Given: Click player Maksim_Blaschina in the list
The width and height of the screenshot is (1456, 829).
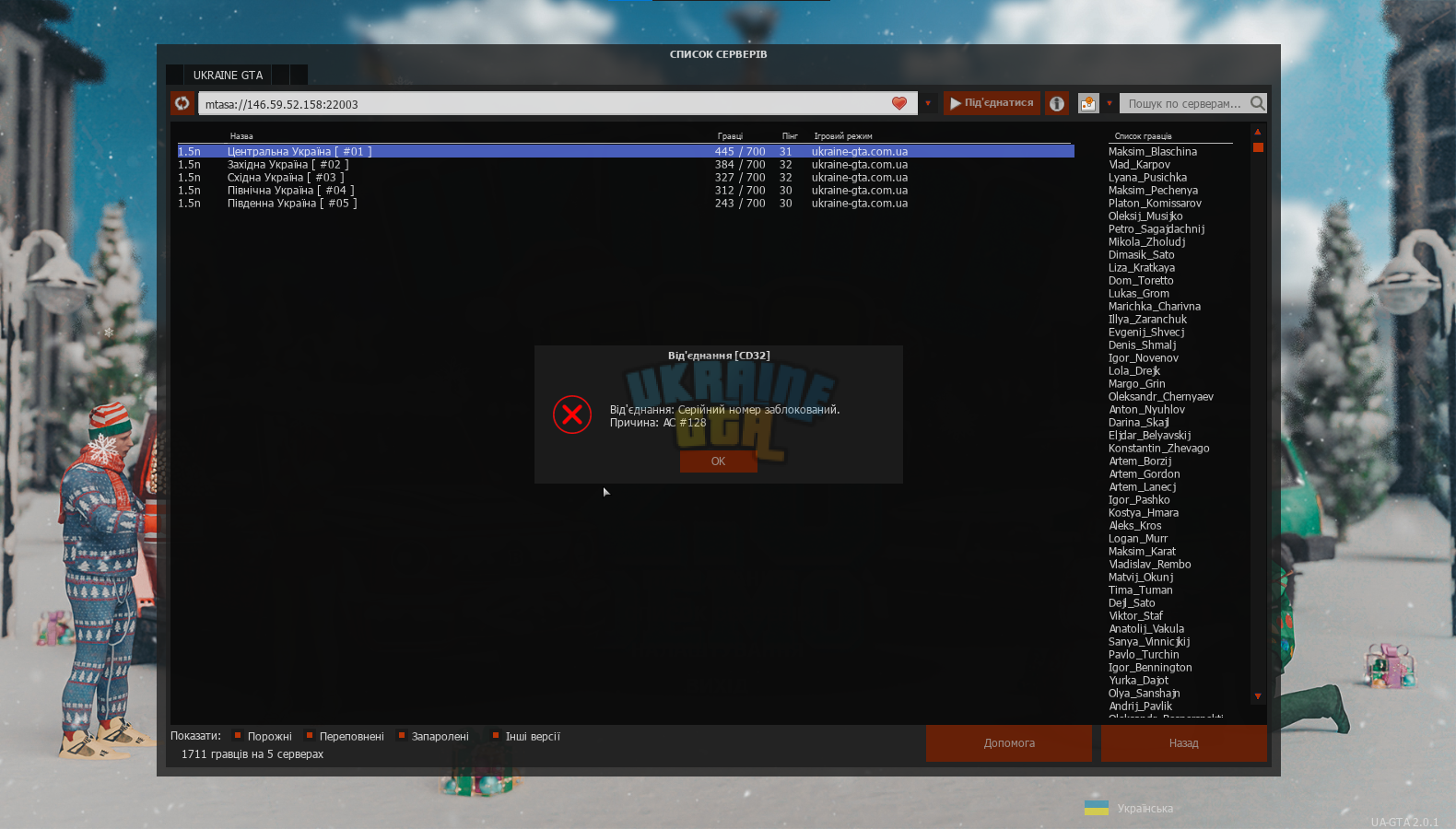Looking at the screenshot, I should (x=1153, y=151).
